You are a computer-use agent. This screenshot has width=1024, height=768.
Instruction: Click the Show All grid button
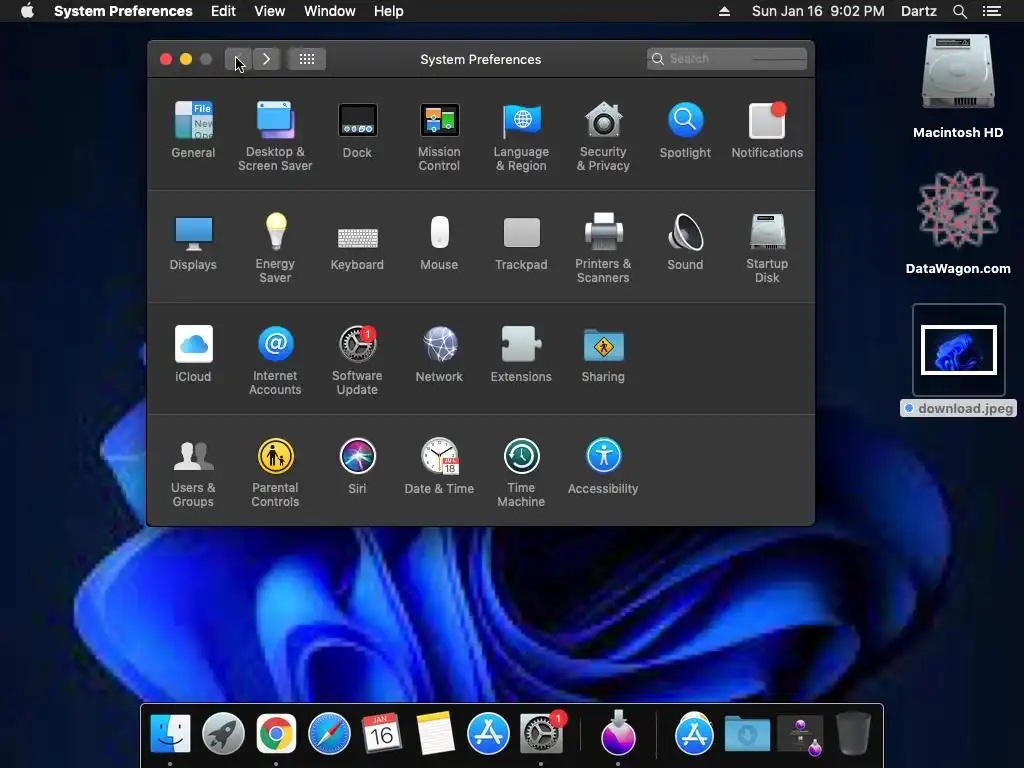[306, 59]
